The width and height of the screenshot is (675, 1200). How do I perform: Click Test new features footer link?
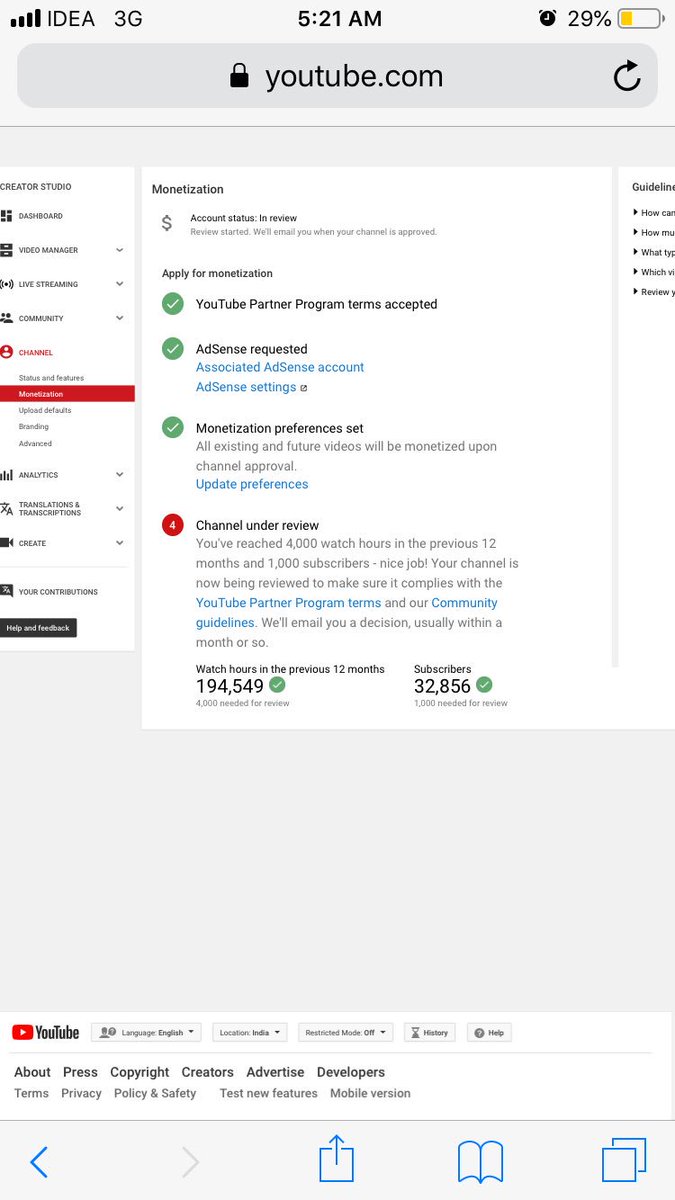(269, 1093)
